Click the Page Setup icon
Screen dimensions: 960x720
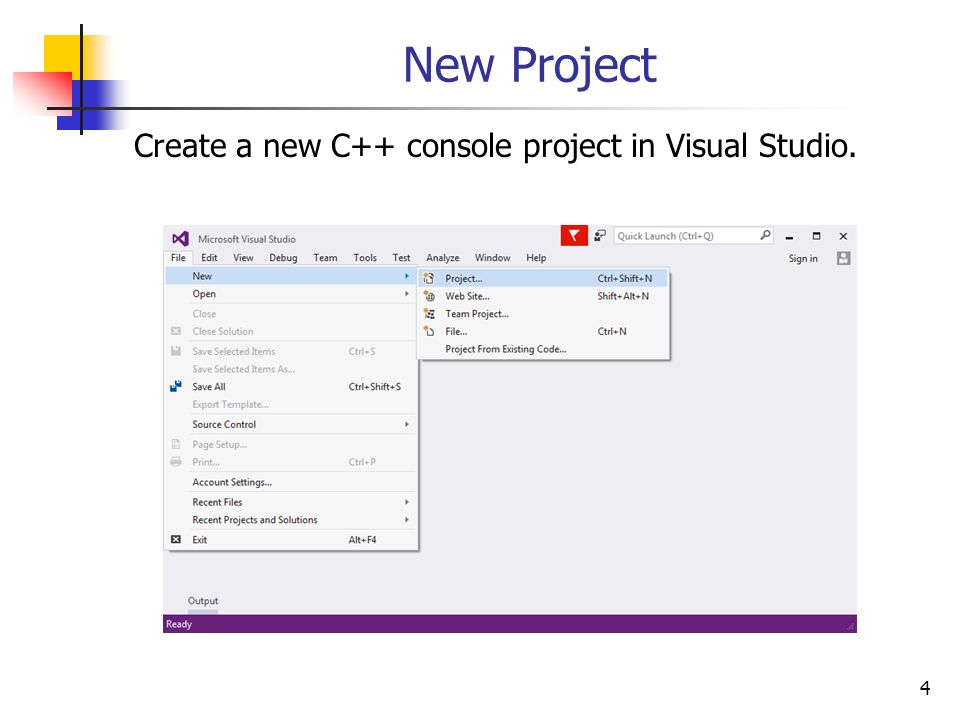click(x=176, y=444)
